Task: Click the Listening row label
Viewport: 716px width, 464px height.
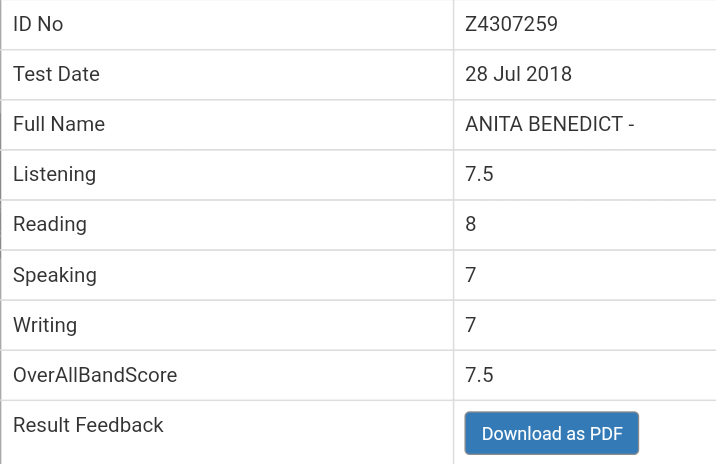Action: pos(54,174)
